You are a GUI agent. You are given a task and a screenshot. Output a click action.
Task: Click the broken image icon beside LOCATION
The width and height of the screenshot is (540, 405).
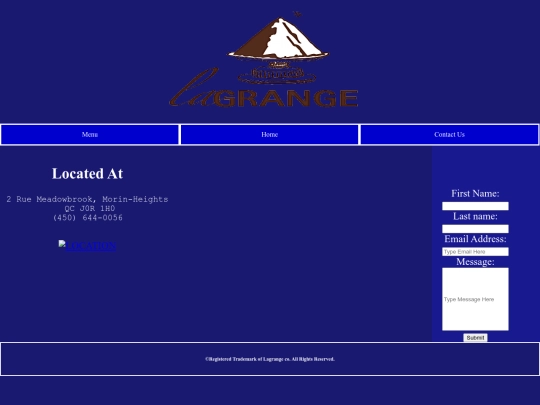coord(62,244)
